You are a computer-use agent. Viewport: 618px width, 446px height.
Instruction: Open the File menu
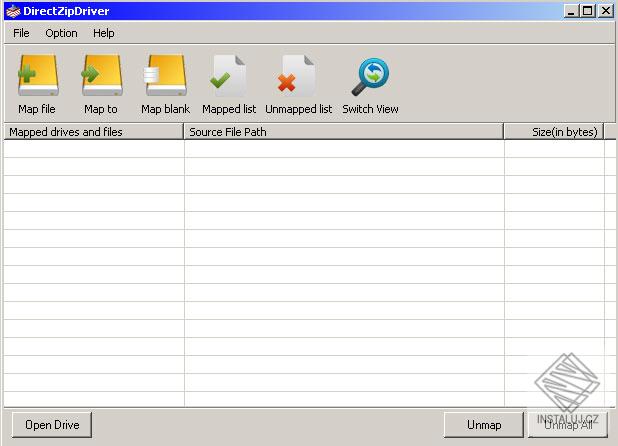pyautogui.click(x=21, y=33)
